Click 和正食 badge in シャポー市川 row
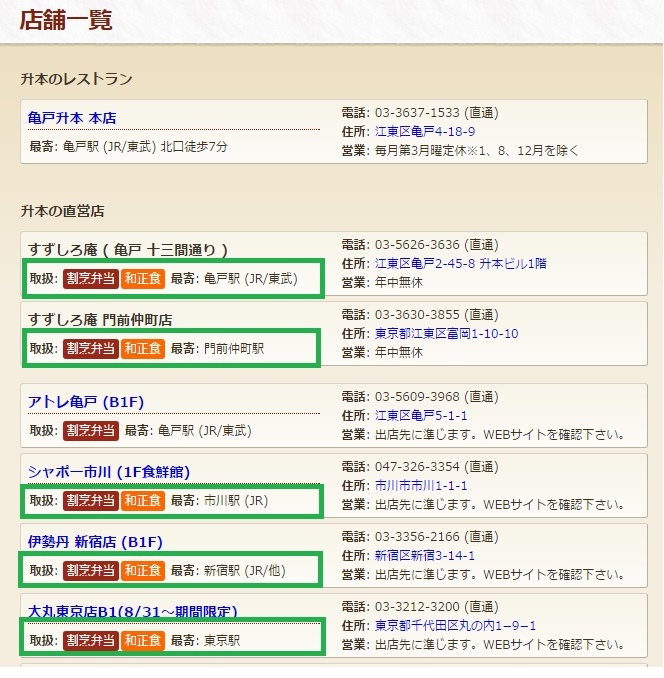This screenshot has width=664, height=678. point(143,501)
